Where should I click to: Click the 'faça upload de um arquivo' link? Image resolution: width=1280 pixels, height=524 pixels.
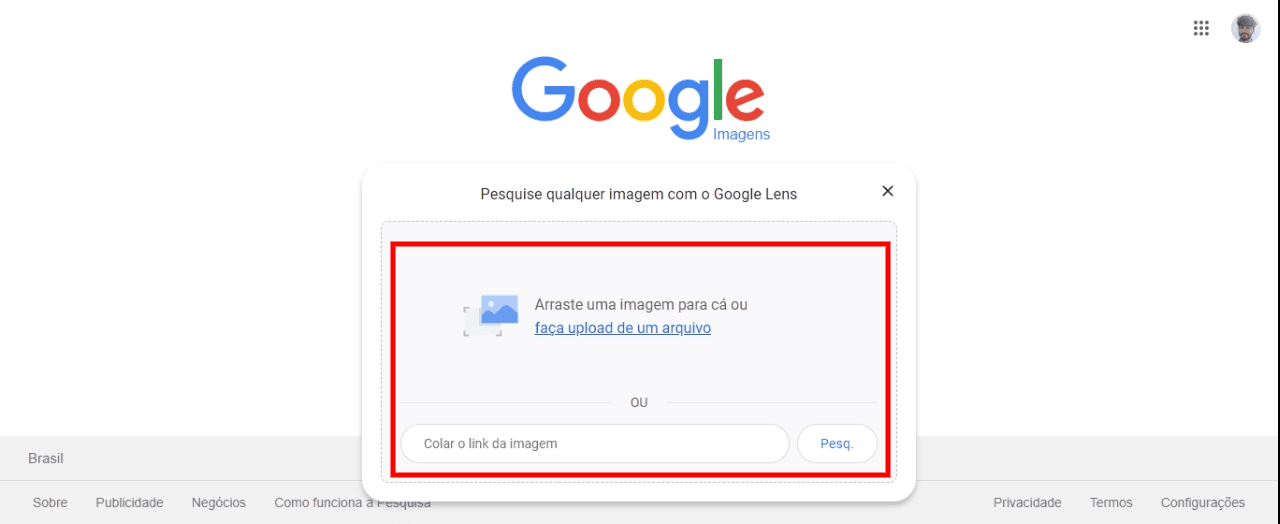623,328
